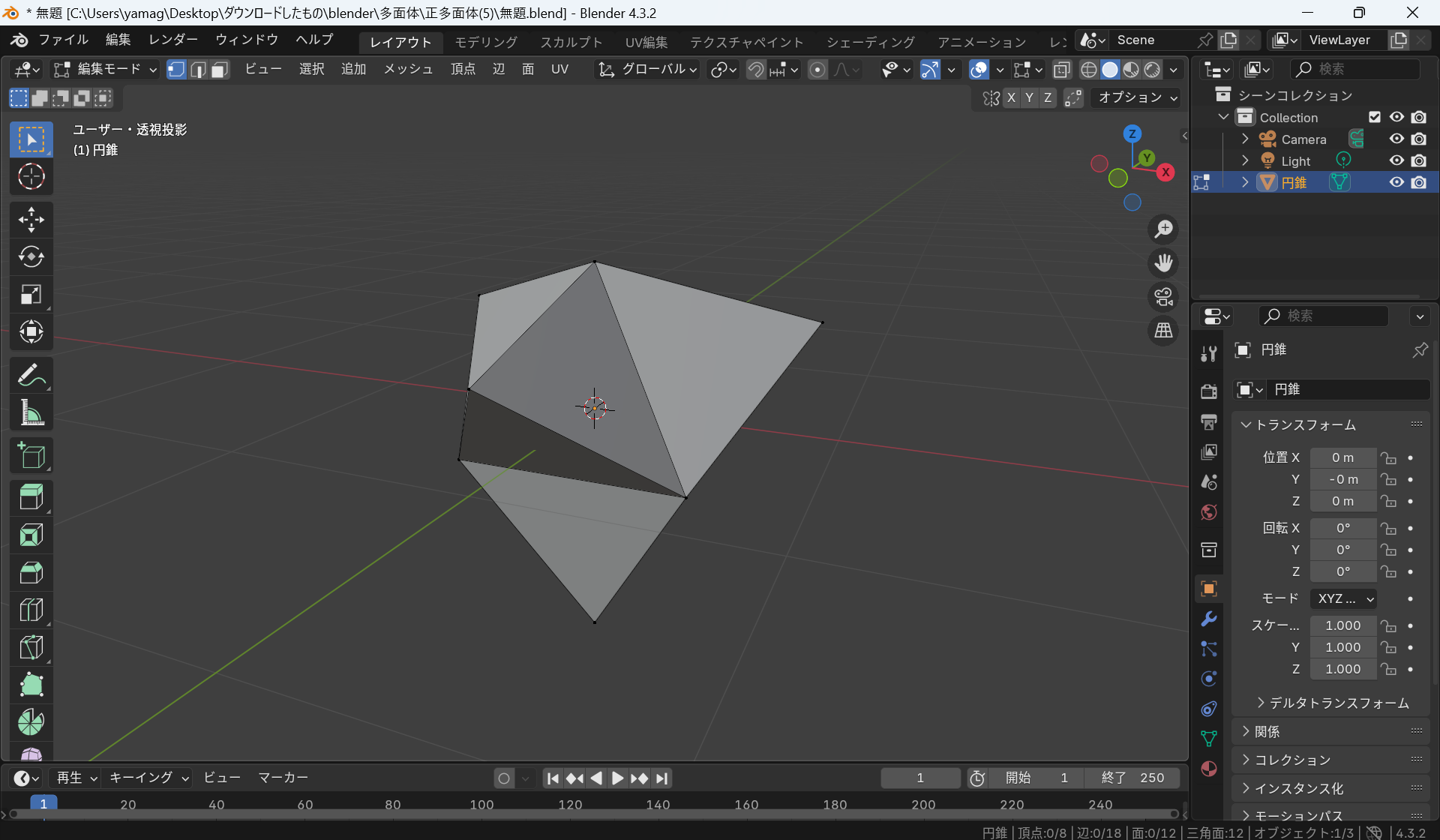This screenshot has width=1440, height=840.
Task: Toggle Collection exclude checkbox in outliner
Action: click(1374, 117)
